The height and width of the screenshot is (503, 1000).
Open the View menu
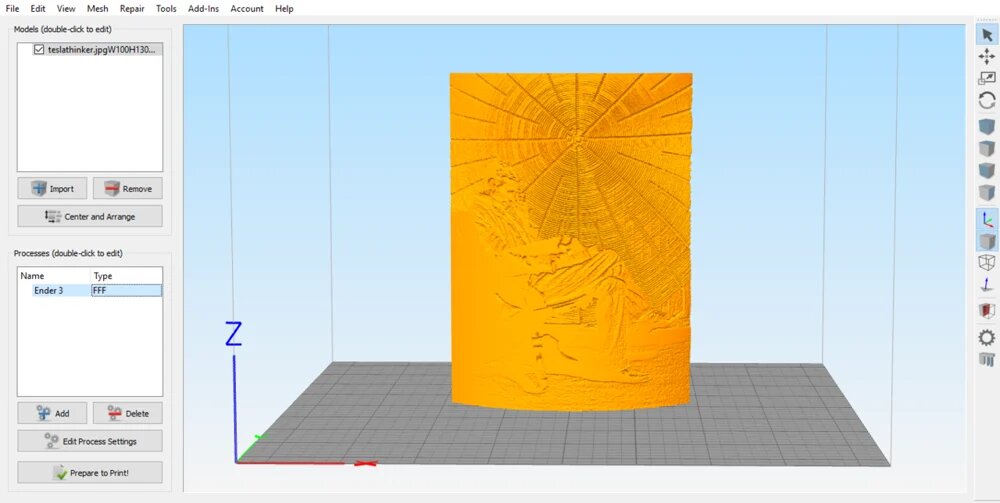point(66,9)
